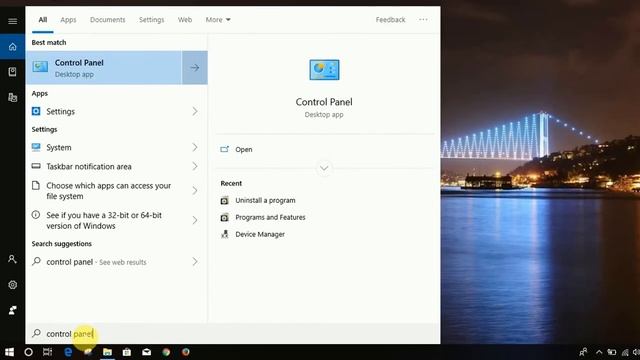Open the System settings result
The height and width of the screenshot is (360, 640).
tap(116, 147)
